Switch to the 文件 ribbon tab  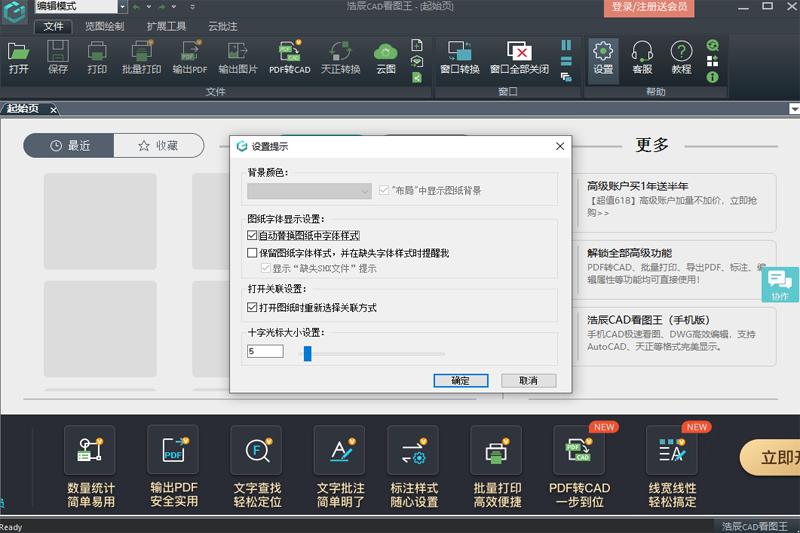click(x=53, y=27)
